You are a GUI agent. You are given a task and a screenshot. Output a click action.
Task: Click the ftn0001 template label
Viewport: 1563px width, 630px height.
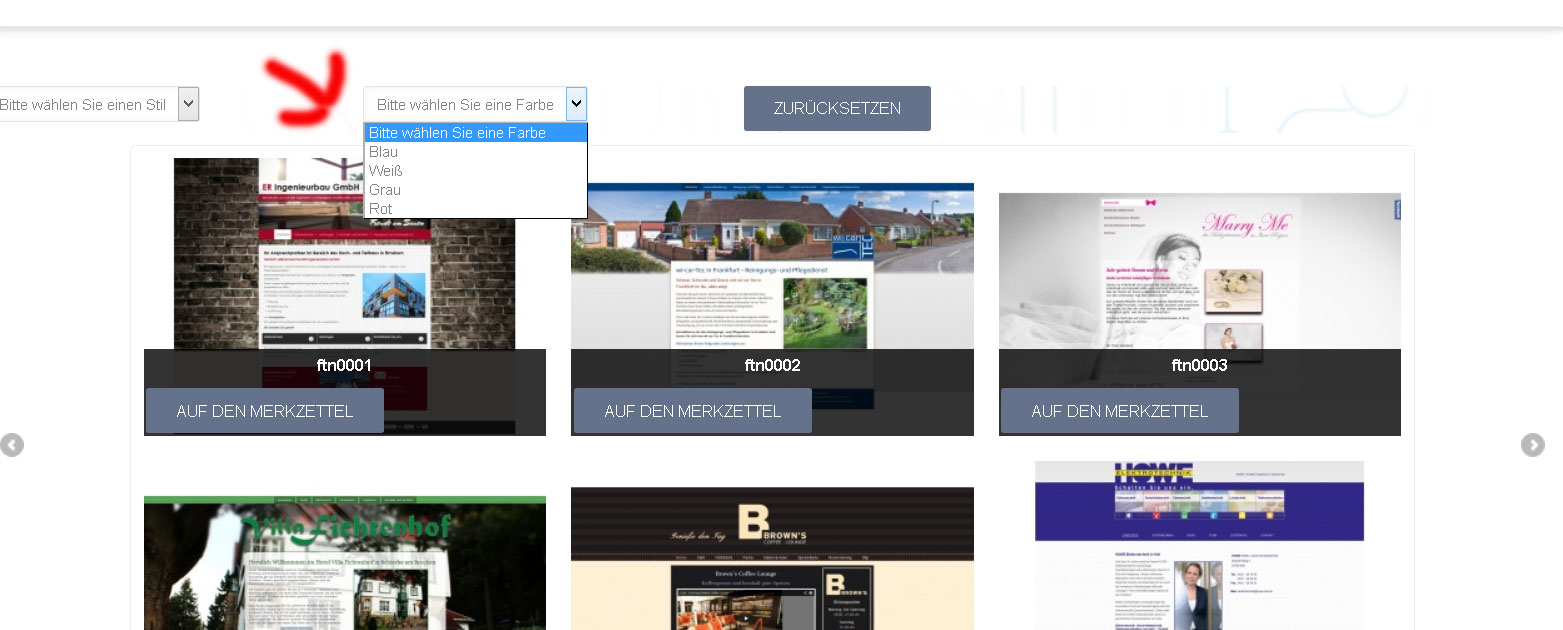coord(345,366)
